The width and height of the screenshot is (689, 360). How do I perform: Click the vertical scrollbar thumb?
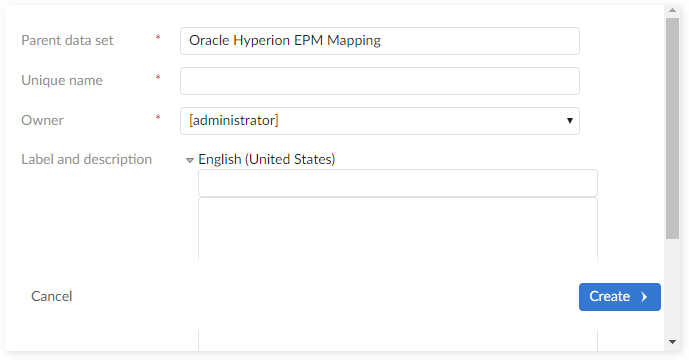pos(672,128)
